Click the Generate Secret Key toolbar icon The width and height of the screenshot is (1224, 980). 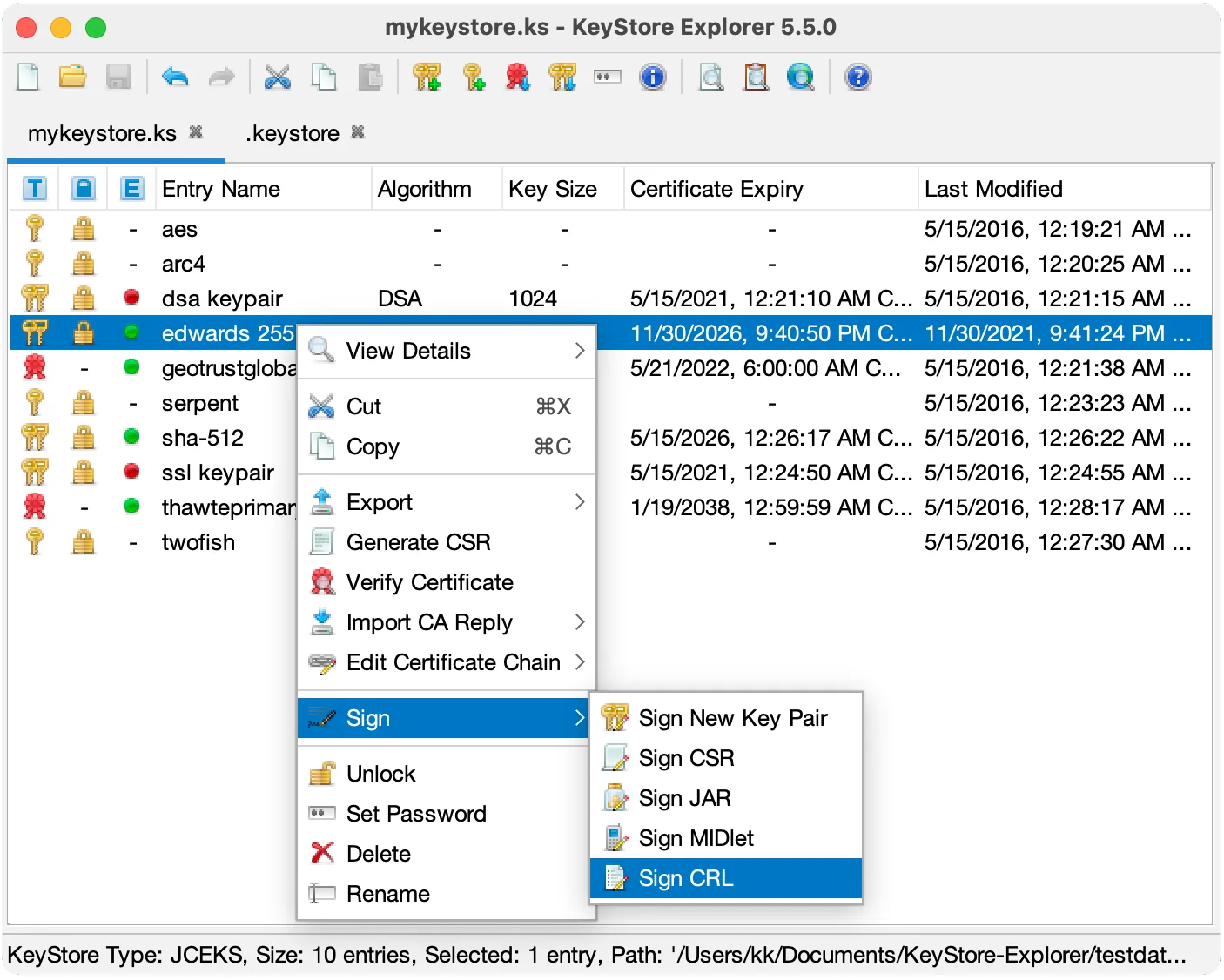click(473, 77)
